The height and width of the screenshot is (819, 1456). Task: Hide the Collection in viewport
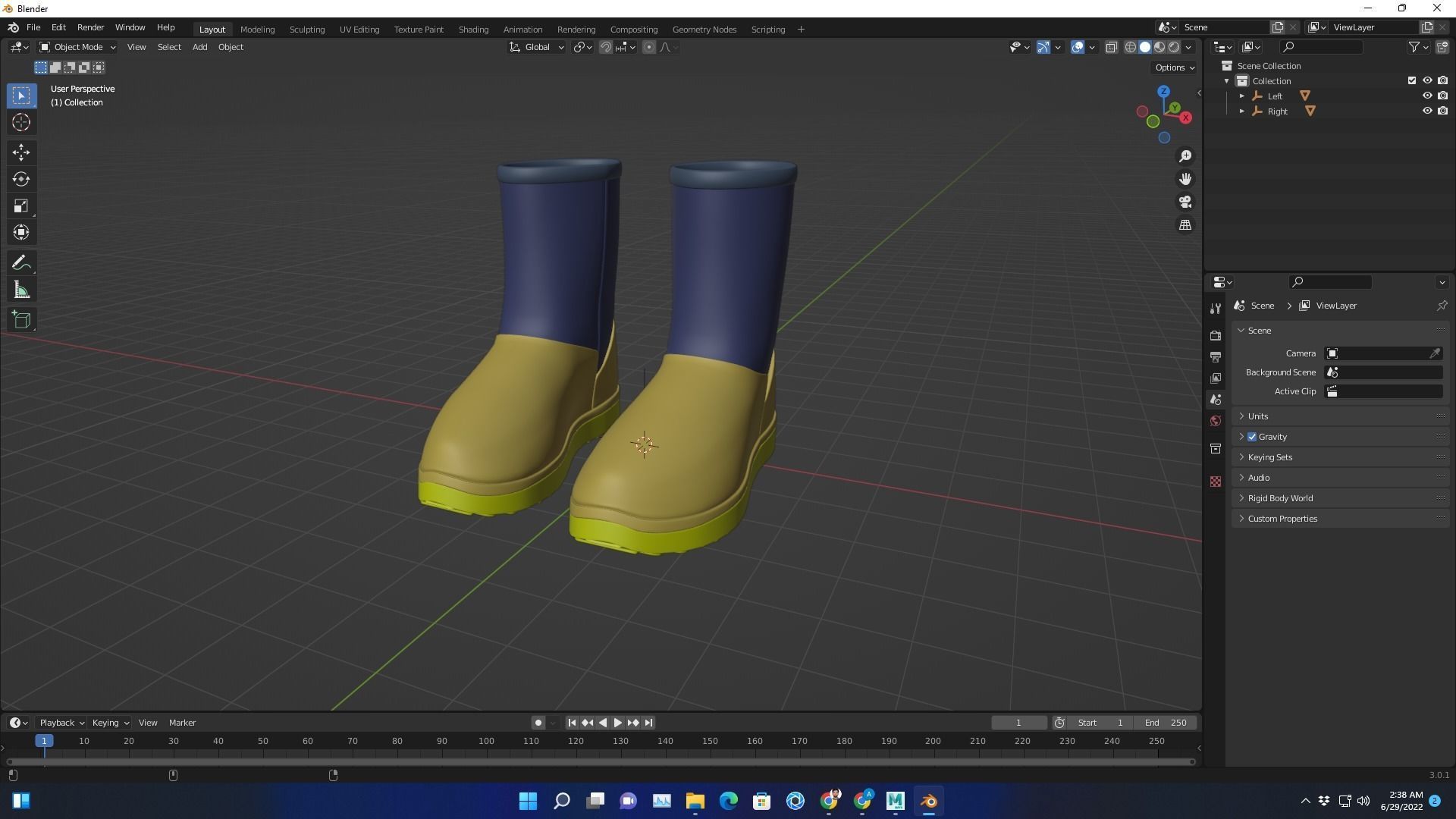pyautogui.click(x=1427, y=80)
